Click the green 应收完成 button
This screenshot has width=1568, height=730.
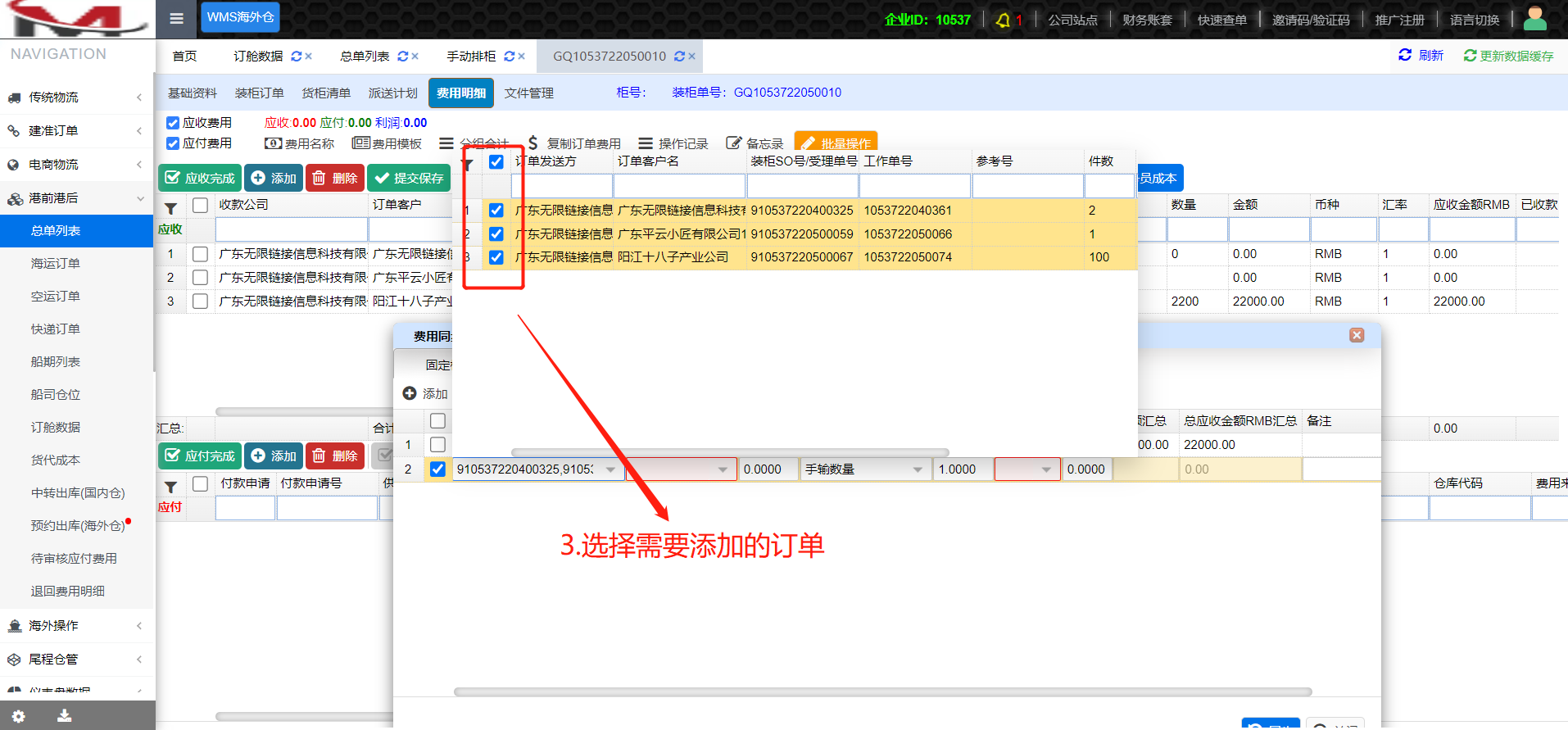tap(200, 178)
